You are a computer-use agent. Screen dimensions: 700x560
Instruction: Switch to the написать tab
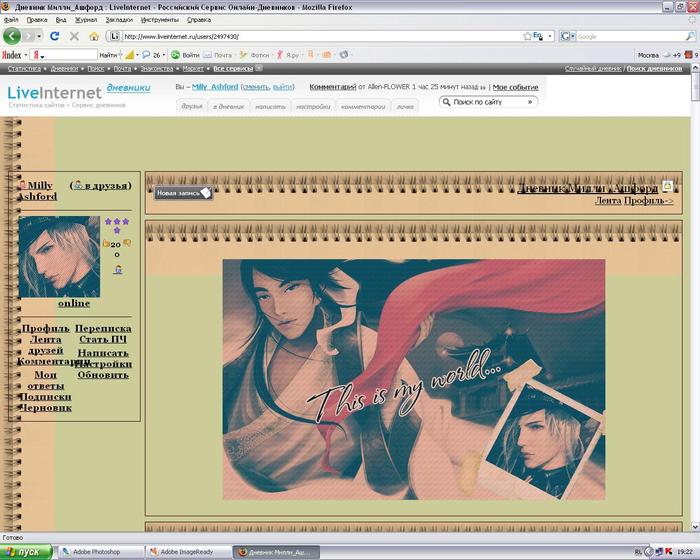click(270, 107)
